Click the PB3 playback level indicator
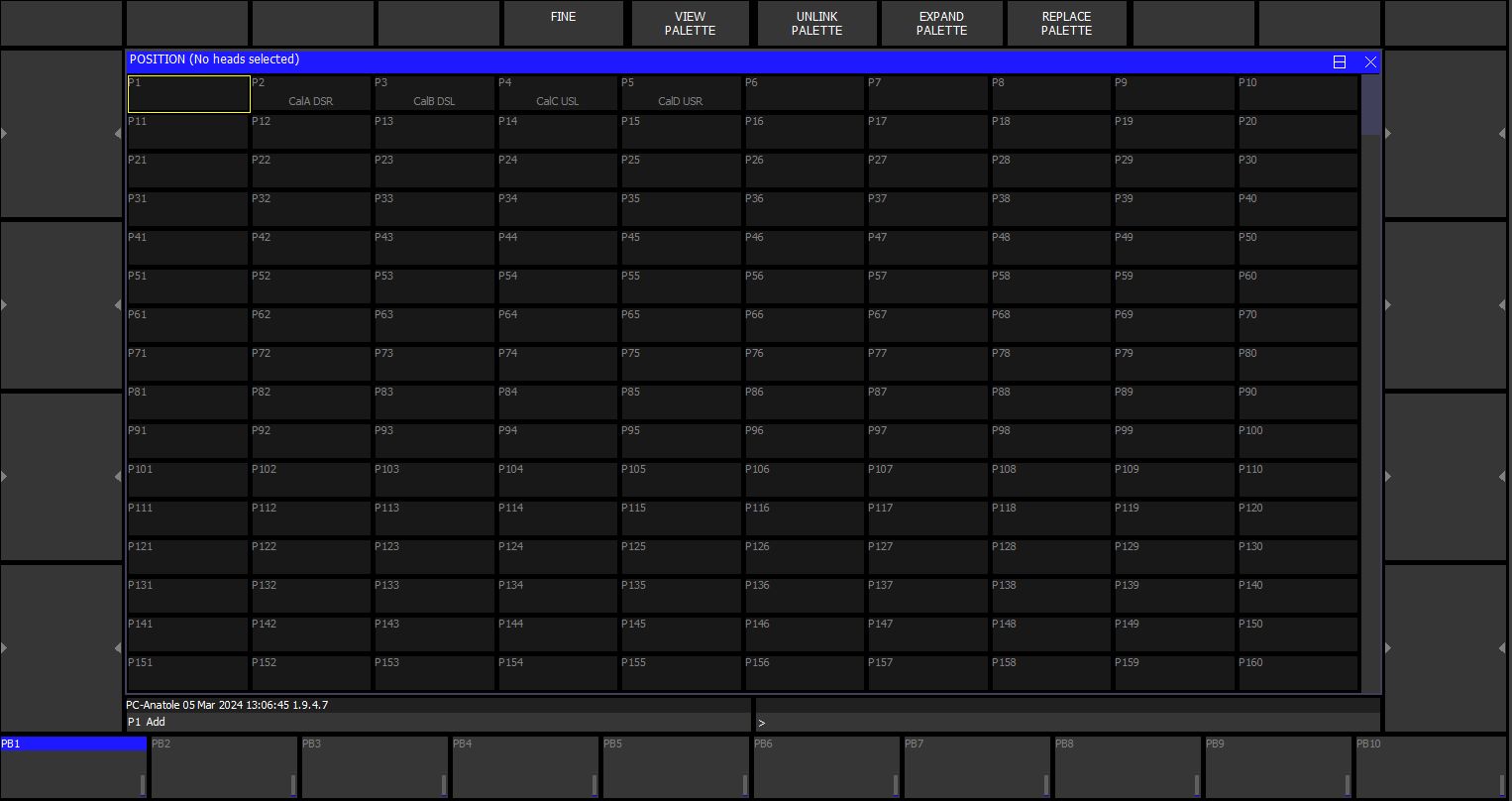The width and height of the screenshot is (1512, 801). (x=443, y=785)
